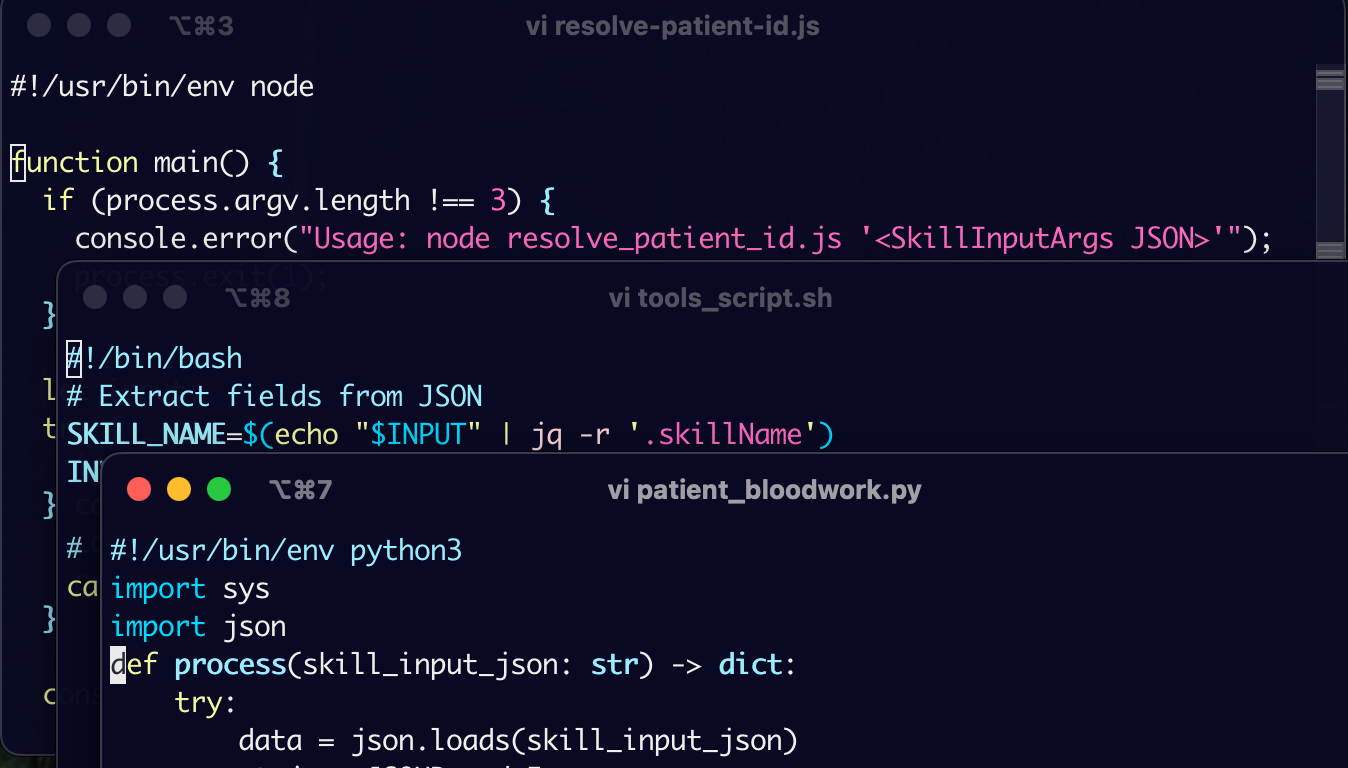This screenshot has height=768, width=1348.
Task: Zoom the resolve-patient-id.js window
Action: pos(119,25)
